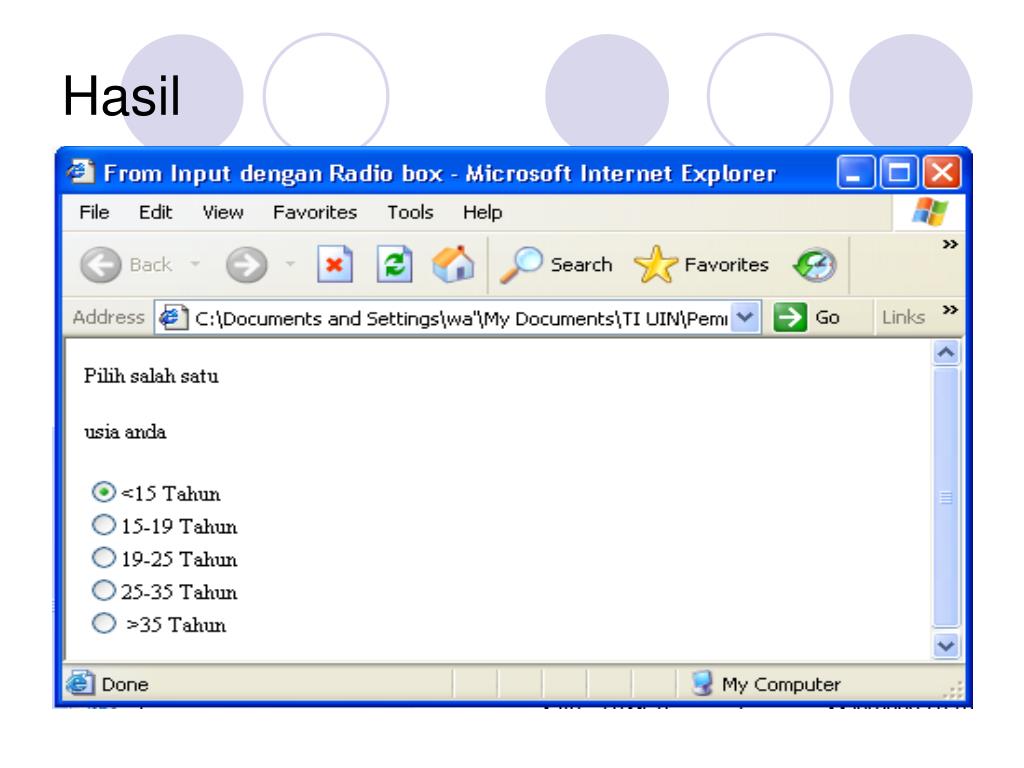Screen dimensions: 1024x768
Task: Click the My Computer zone icon
Action: [x=702, y=683]
